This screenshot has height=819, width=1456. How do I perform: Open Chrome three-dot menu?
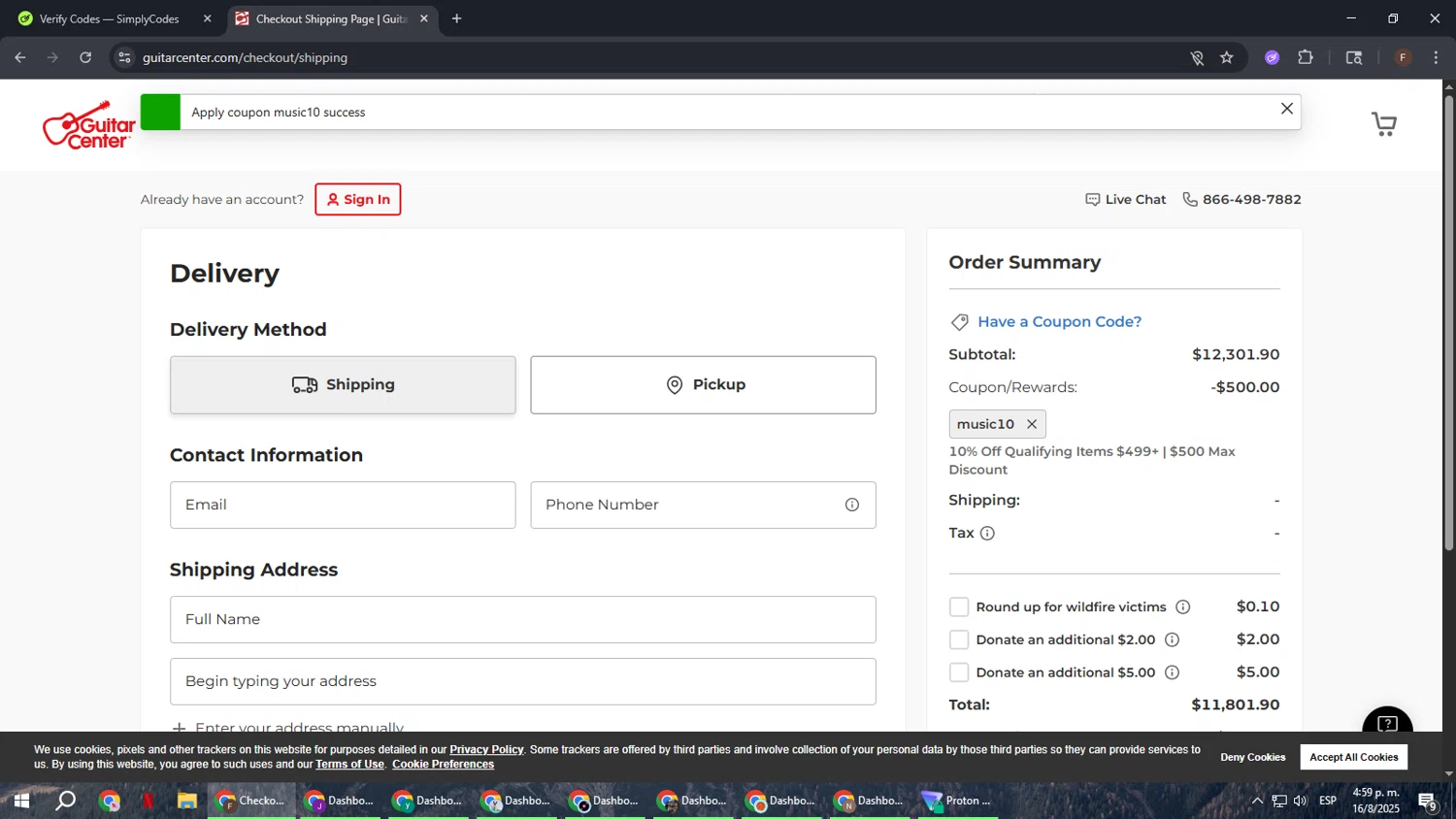[1436, 58]
